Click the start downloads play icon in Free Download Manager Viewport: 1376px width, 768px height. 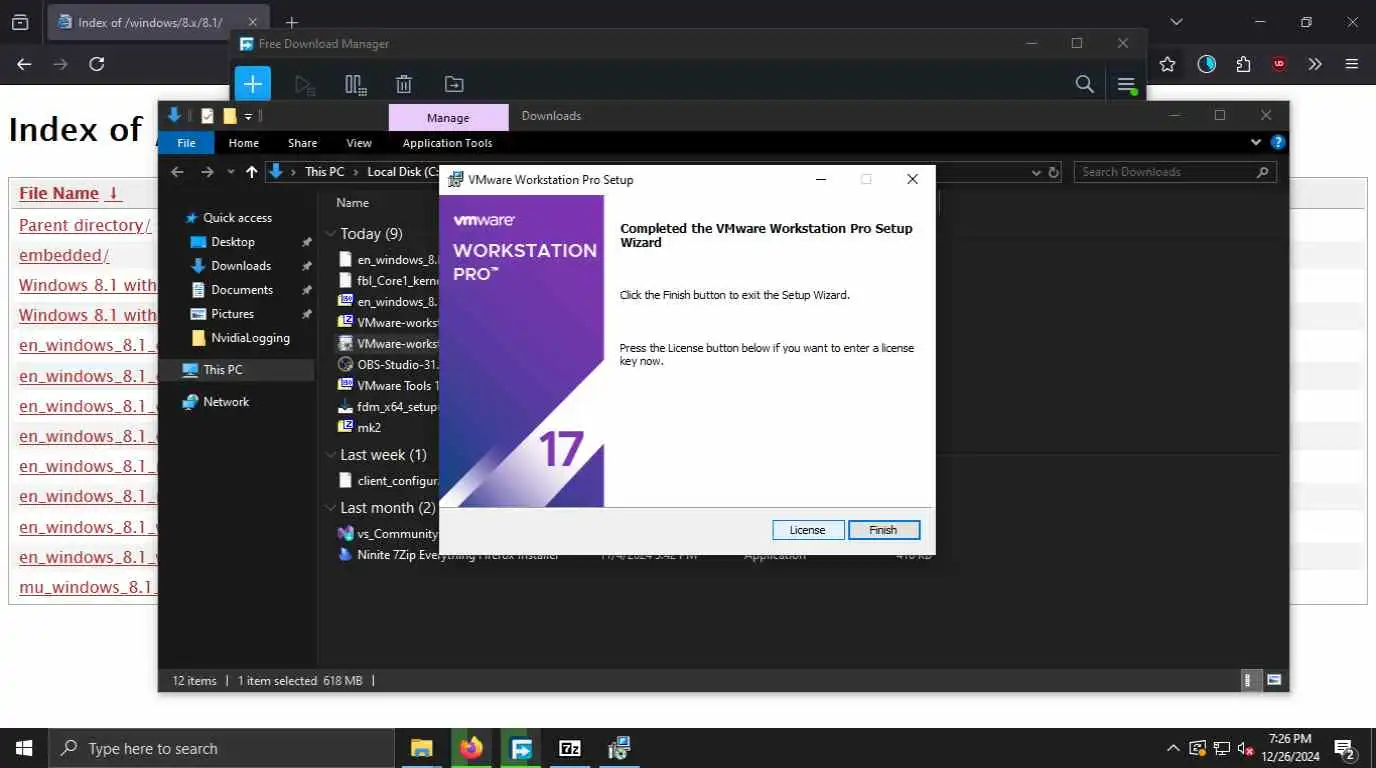point(305,85)
